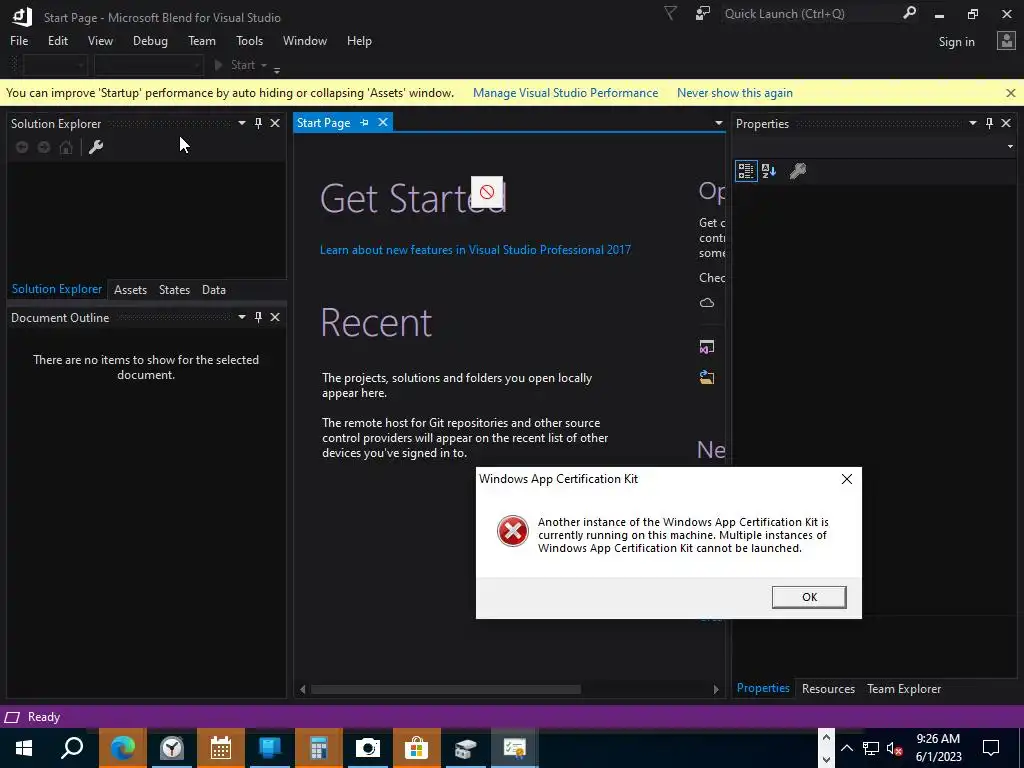Switch to the Data tab

(x=214, y=289)
